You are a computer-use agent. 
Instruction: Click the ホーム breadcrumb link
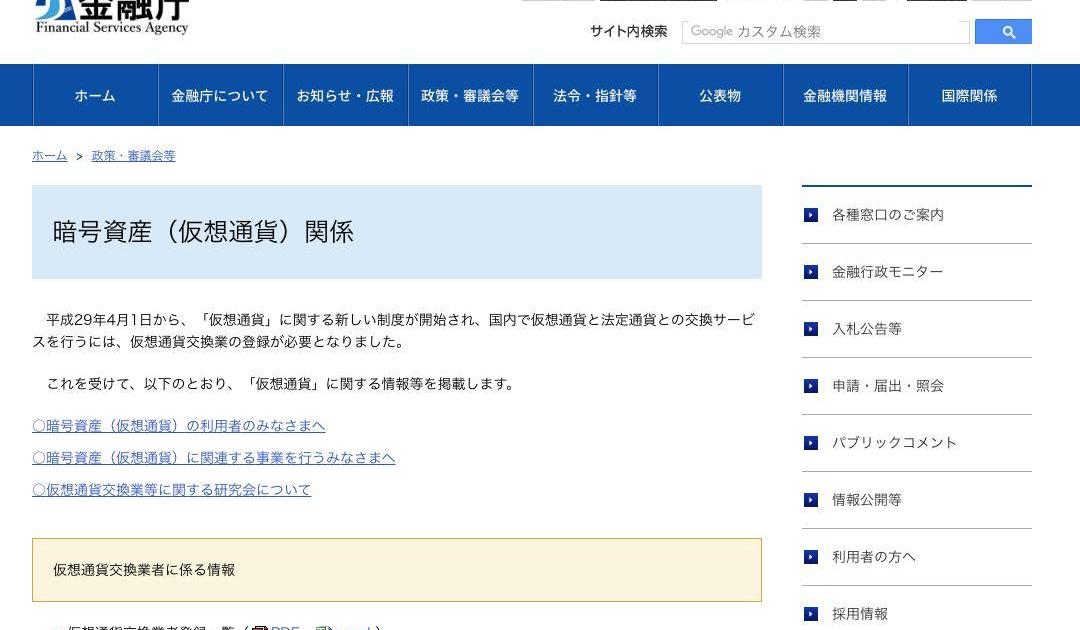coord(49,156)
